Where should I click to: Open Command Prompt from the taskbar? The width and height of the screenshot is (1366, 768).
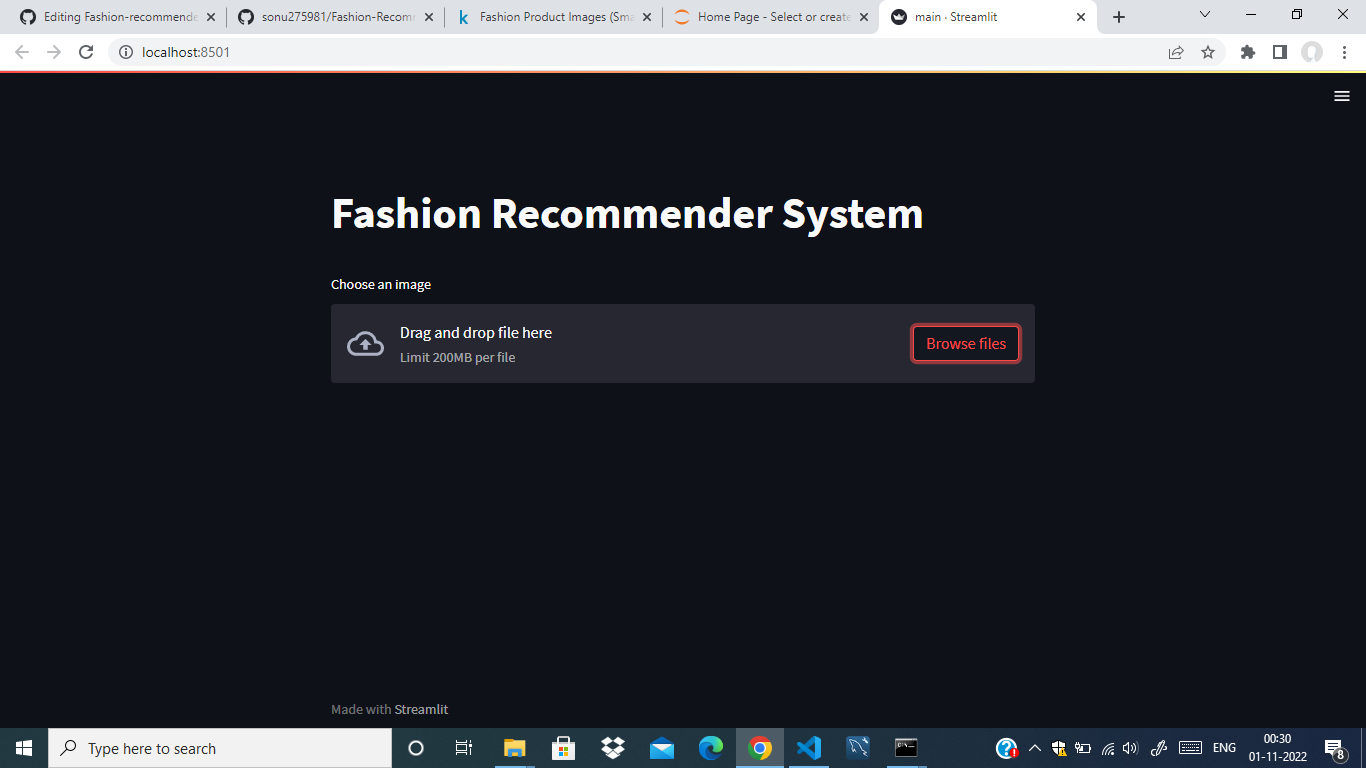click(x=905, y=747)
